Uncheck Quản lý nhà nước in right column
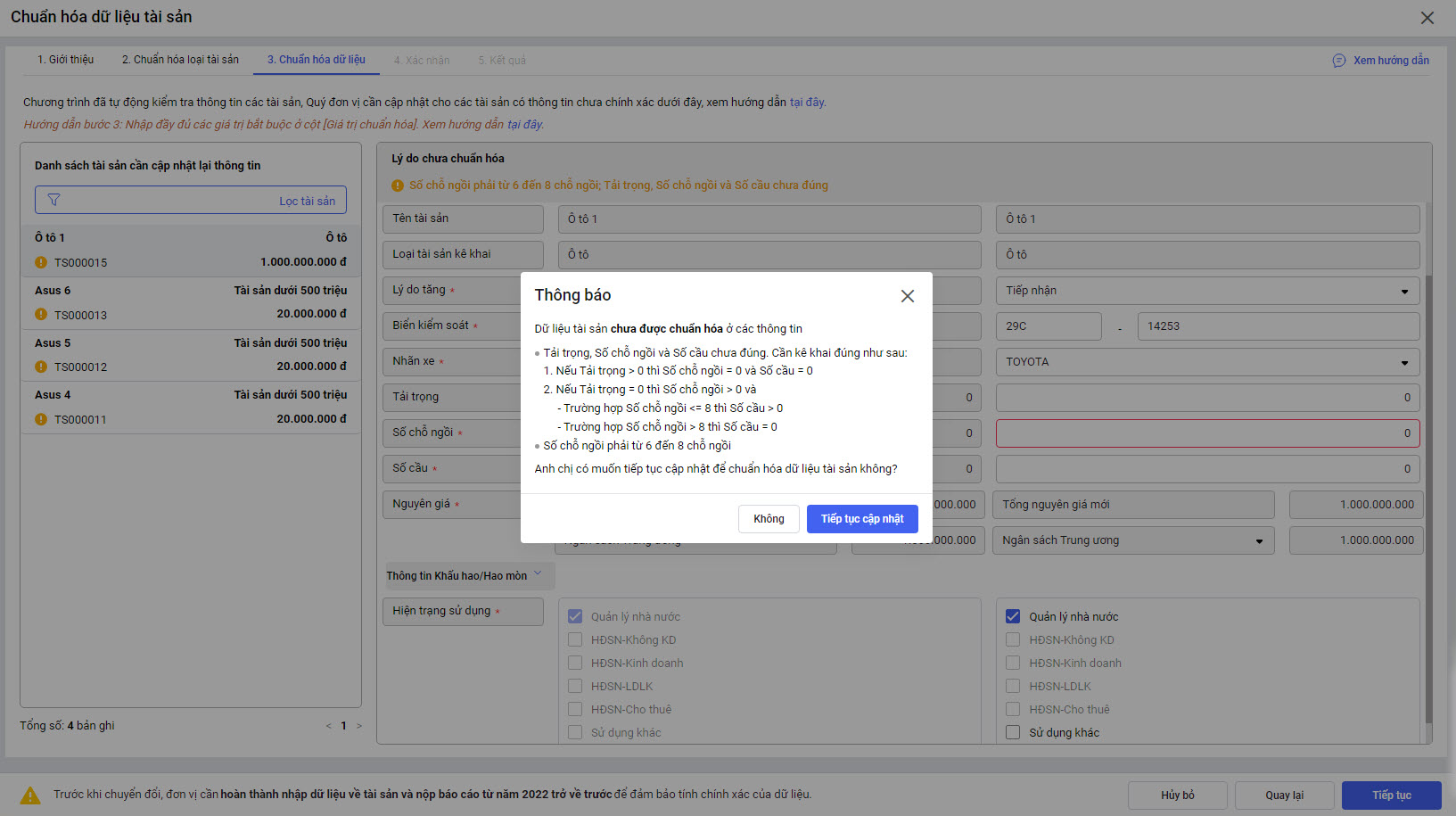This screenshot has width=1456, height=816. [1013, 616]
